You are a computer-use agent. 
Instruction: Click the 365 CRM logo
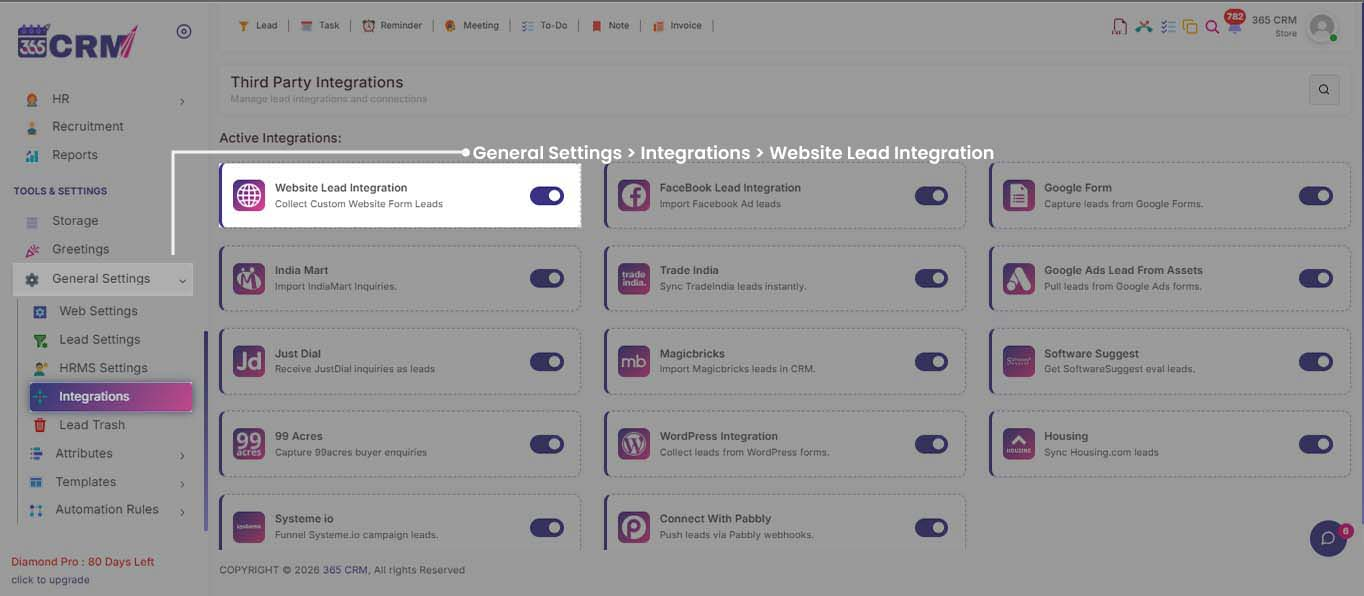click(x=78, y=42)
